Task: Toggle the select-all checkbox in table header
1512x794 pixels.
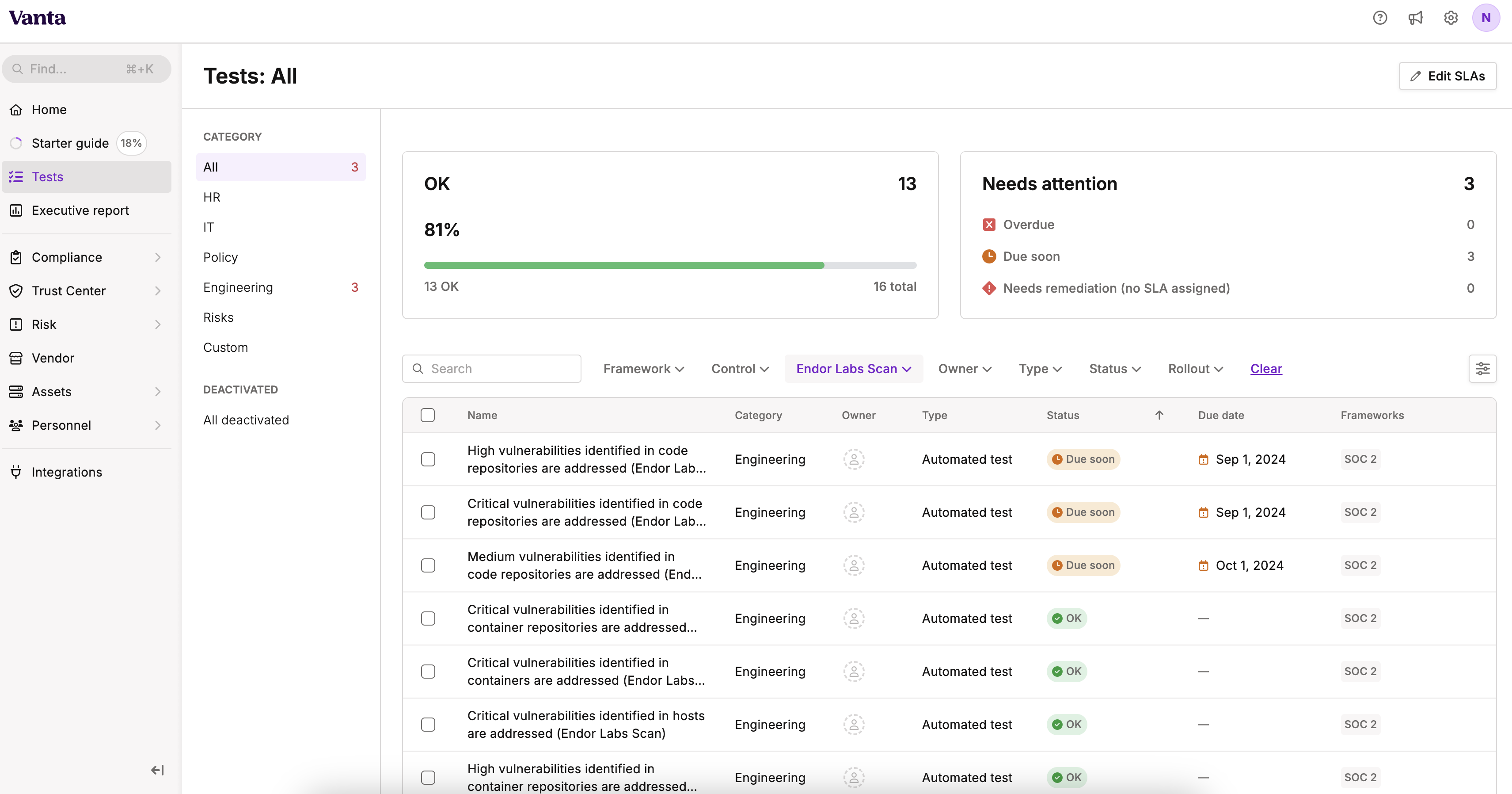Action: [x=428, y=416]
